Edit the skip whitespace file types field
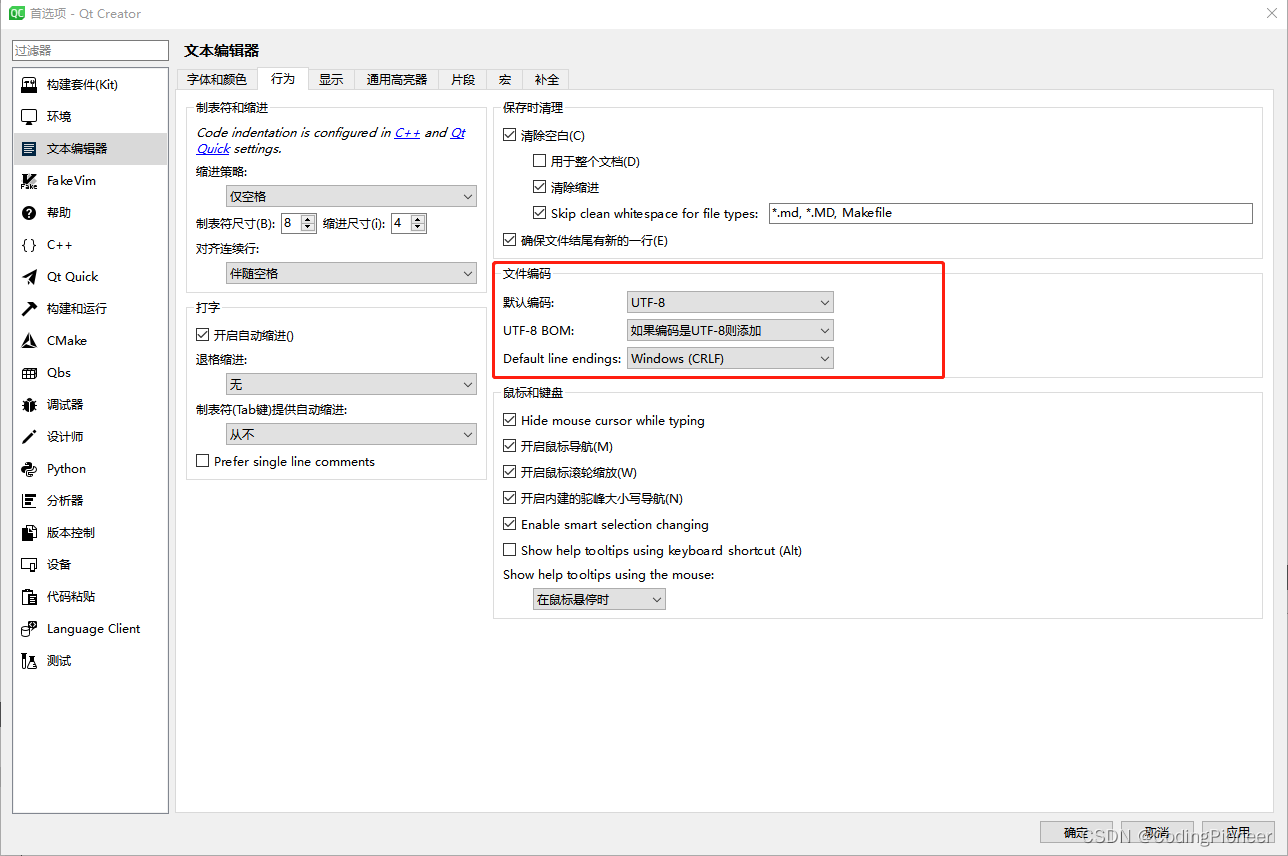 tap(1010, 213)
